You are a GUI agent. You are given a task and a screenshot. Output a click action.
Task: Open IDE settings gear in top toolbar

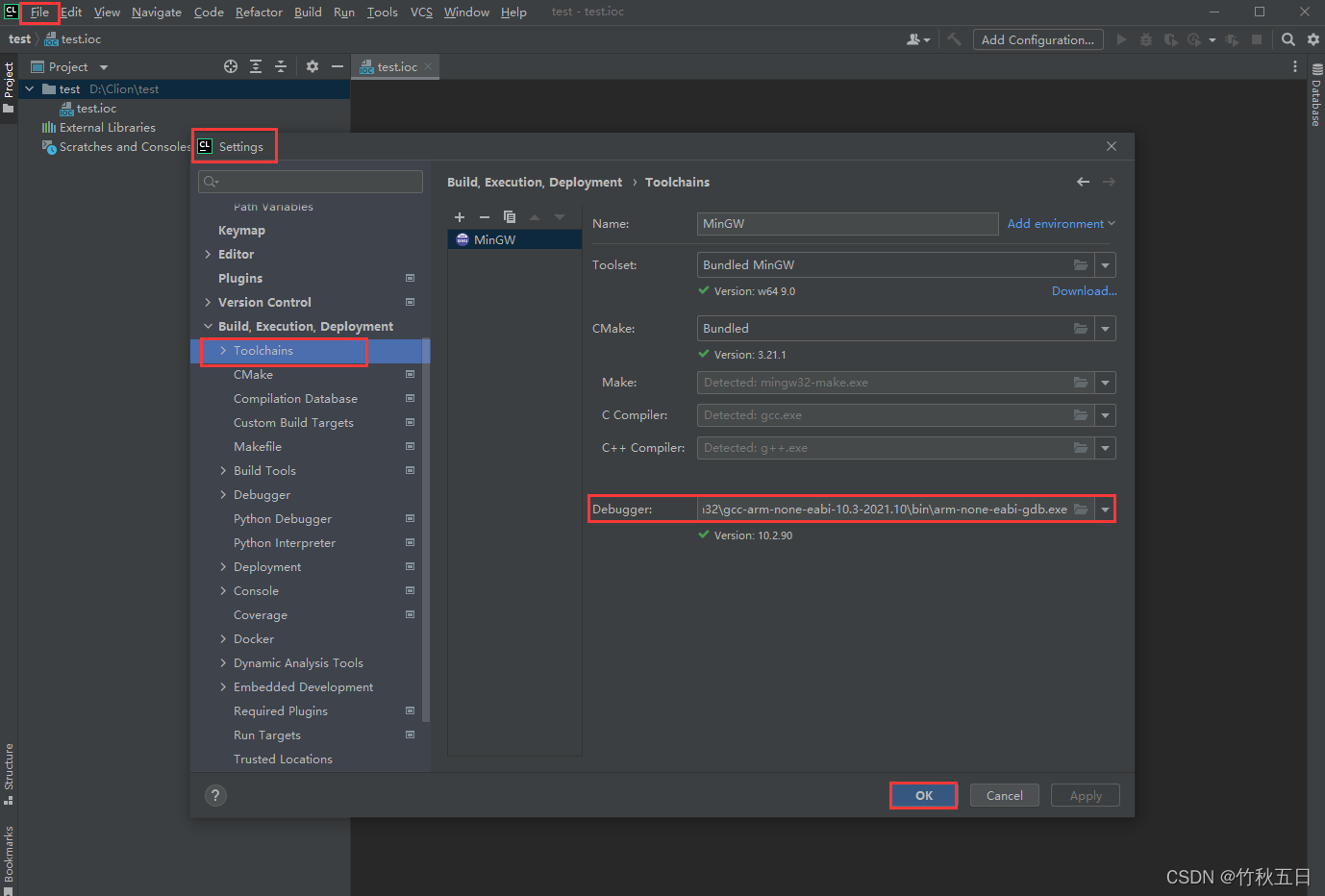pyautogui.click(x=1313, y=39)
